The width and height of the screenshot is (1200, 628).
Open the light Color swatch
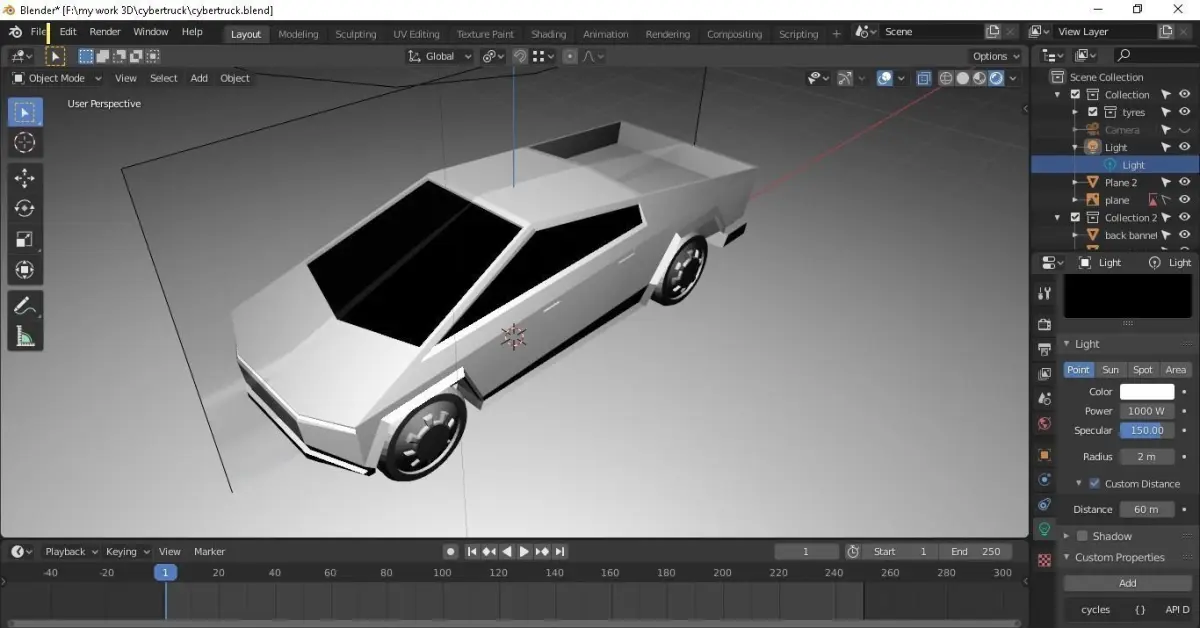1147,391
